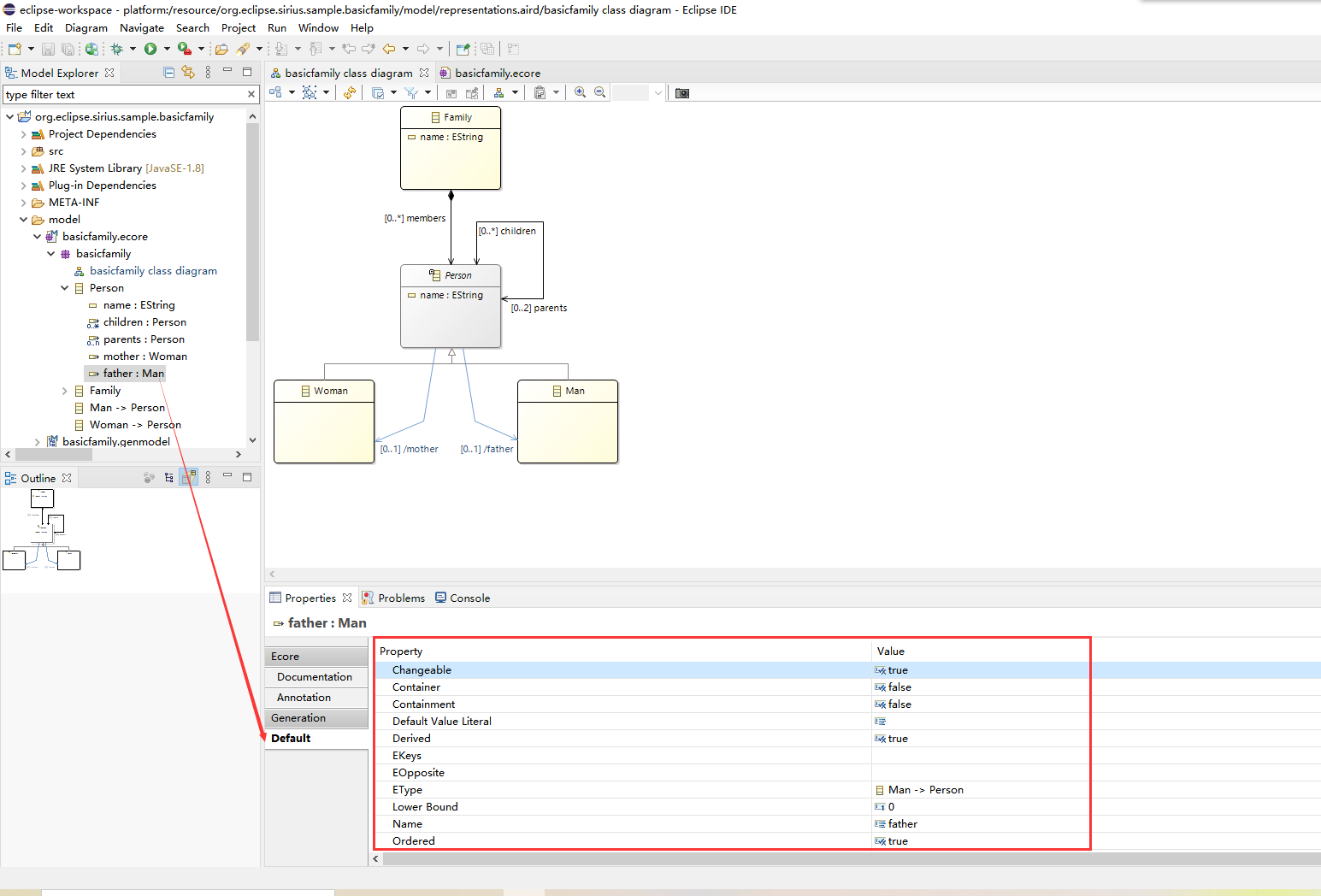Select the Woman class in diagram
Image resolution: width=1321 pixels, height=896 pixels.
click(324, 421)
